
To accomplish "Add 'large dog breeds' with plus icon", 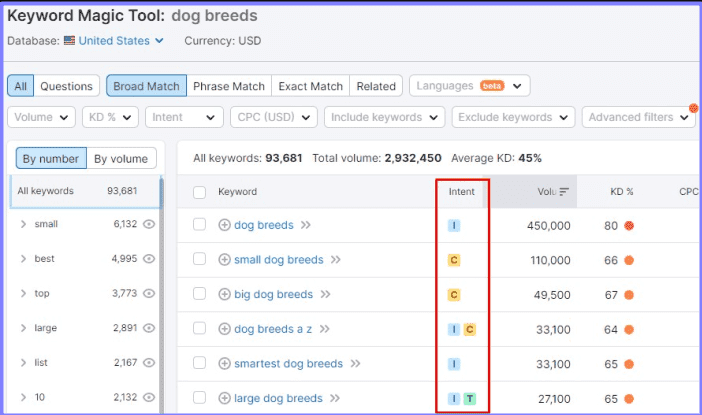I will (x=224, y=398).
